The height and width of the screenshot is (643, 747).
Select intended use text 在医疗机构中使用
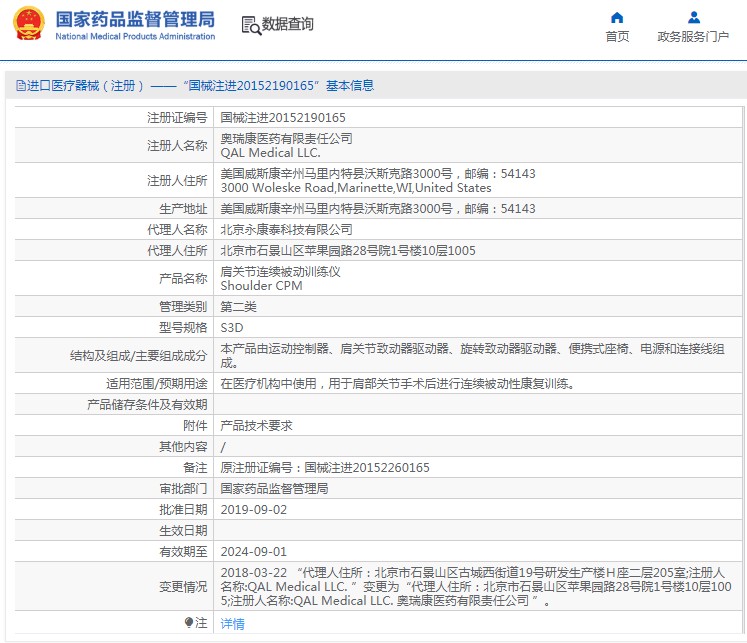pyautogui.click(x=397, y=384)
